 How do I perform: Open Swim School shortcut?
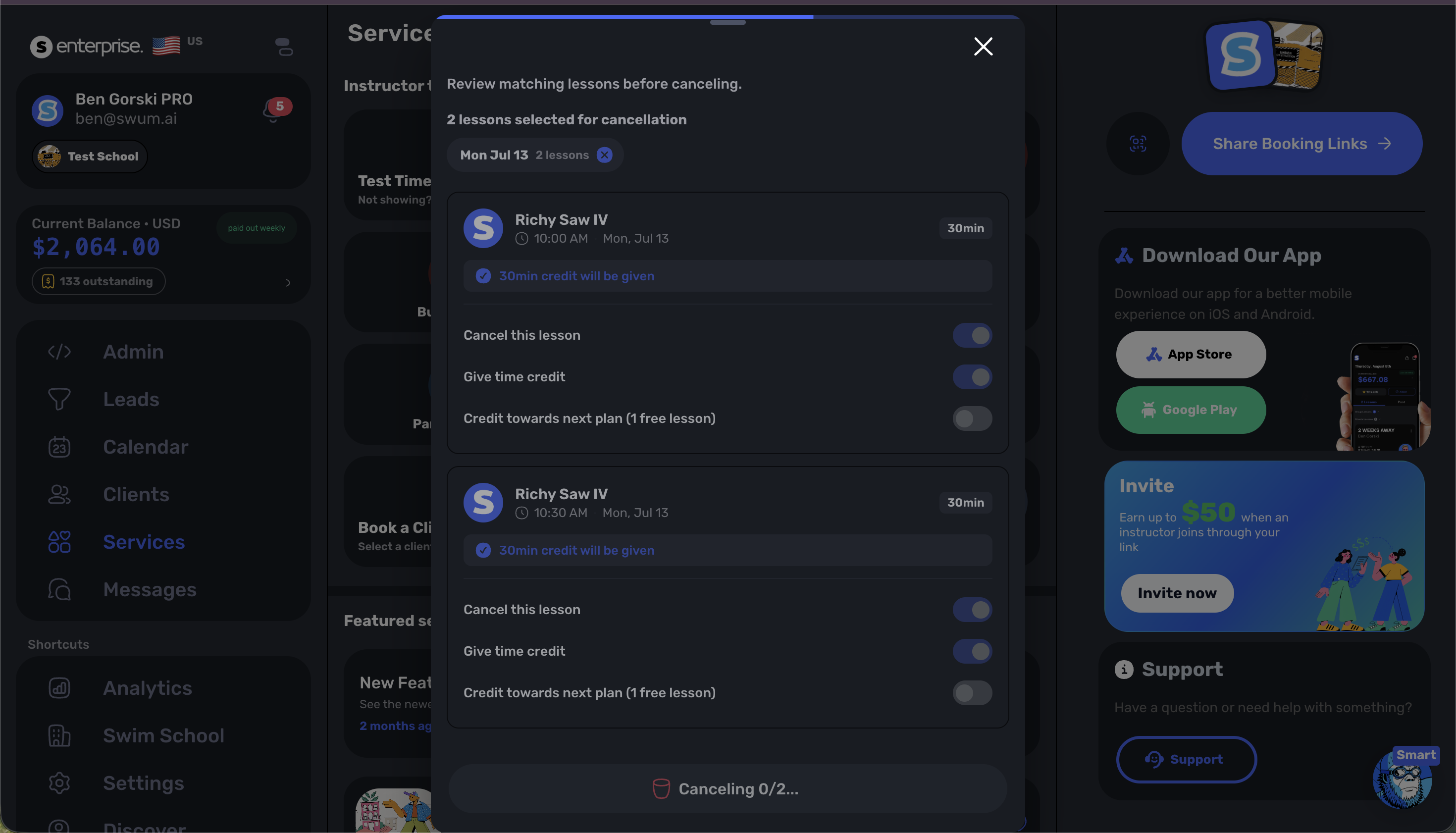[163, 736]
